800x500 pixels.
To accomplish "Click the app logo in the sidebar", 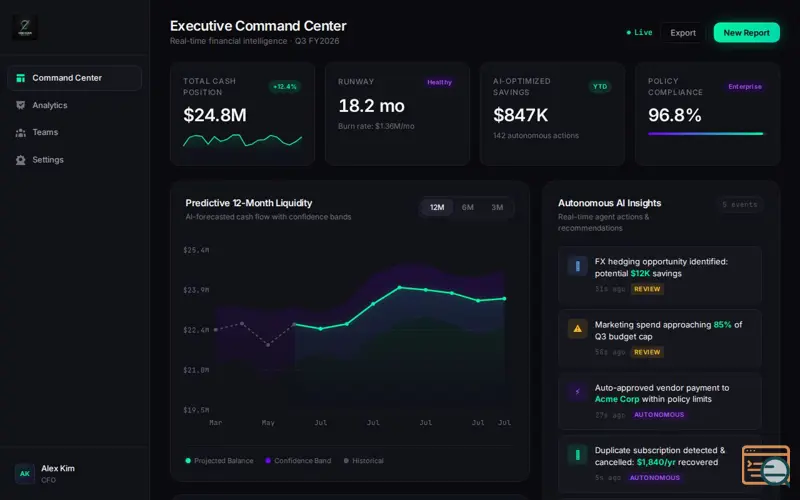I will 25,28.
